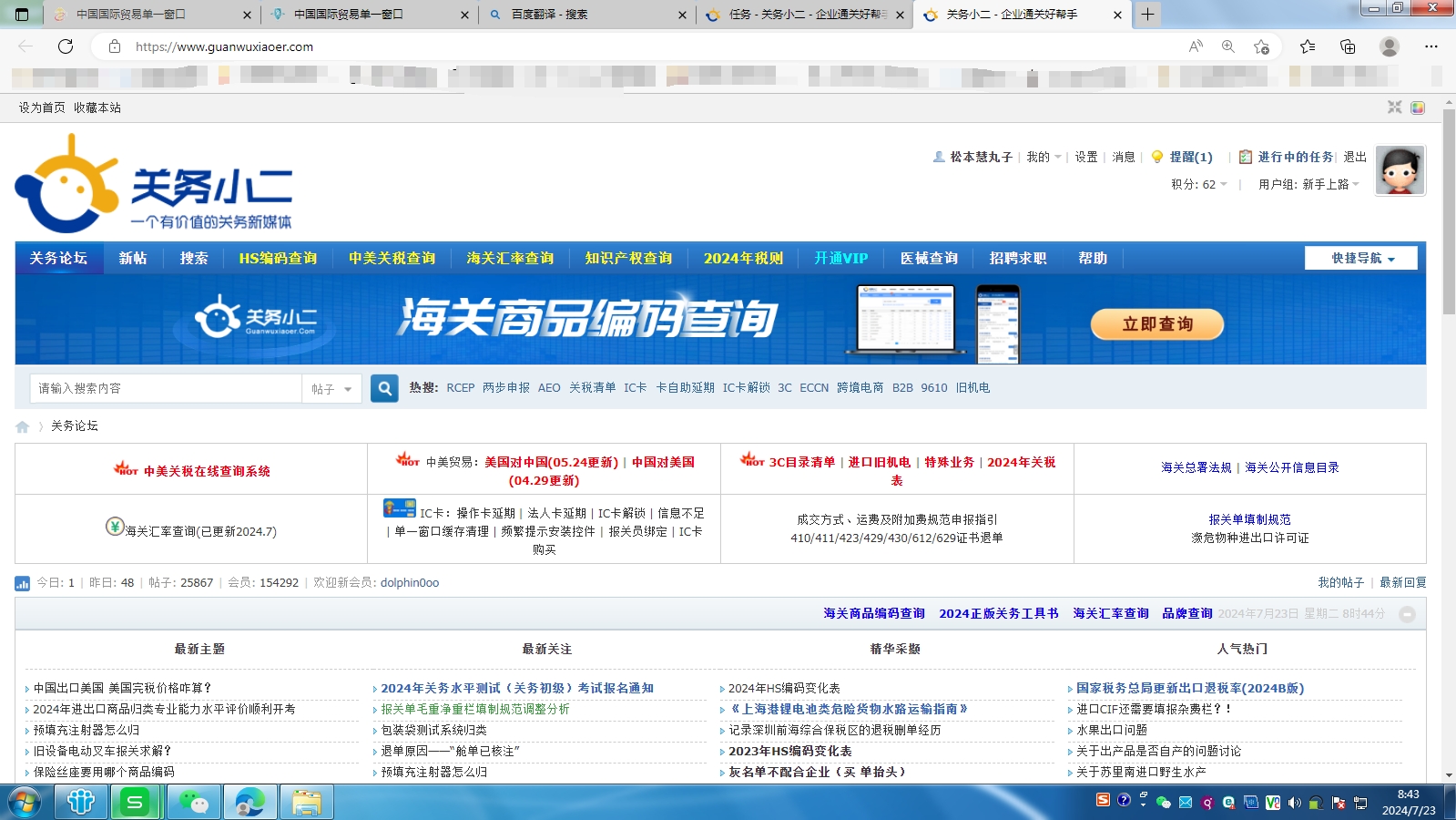Switch to the 百度翻译 - 搜索 browser tab
This screenshot has width=1456, height=820.
tap(587, 15)
